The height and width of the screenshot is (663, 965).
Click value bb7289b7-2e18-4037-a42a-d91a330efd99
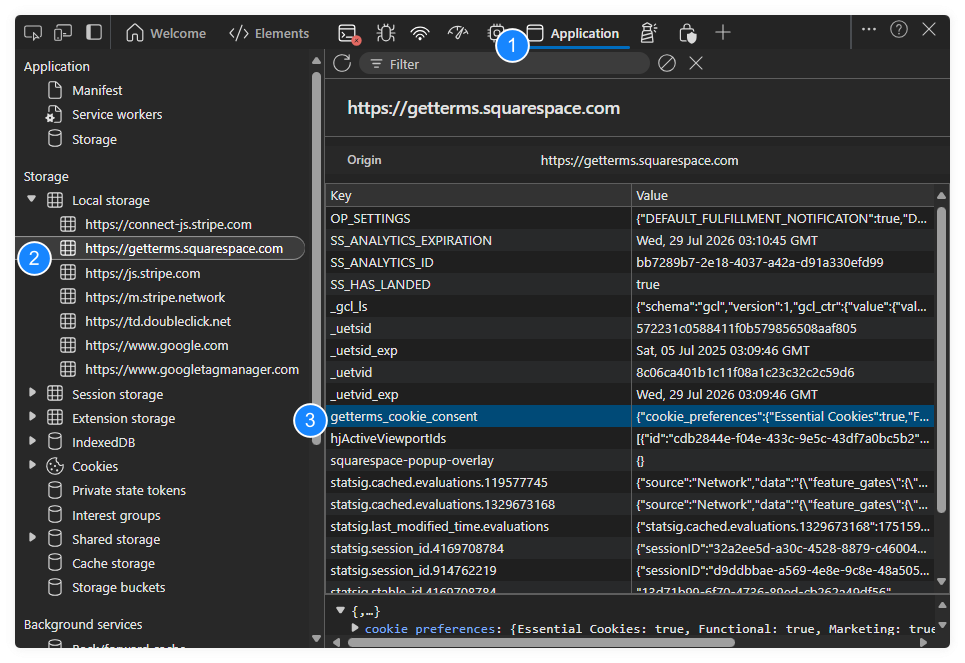coord(759,262)
